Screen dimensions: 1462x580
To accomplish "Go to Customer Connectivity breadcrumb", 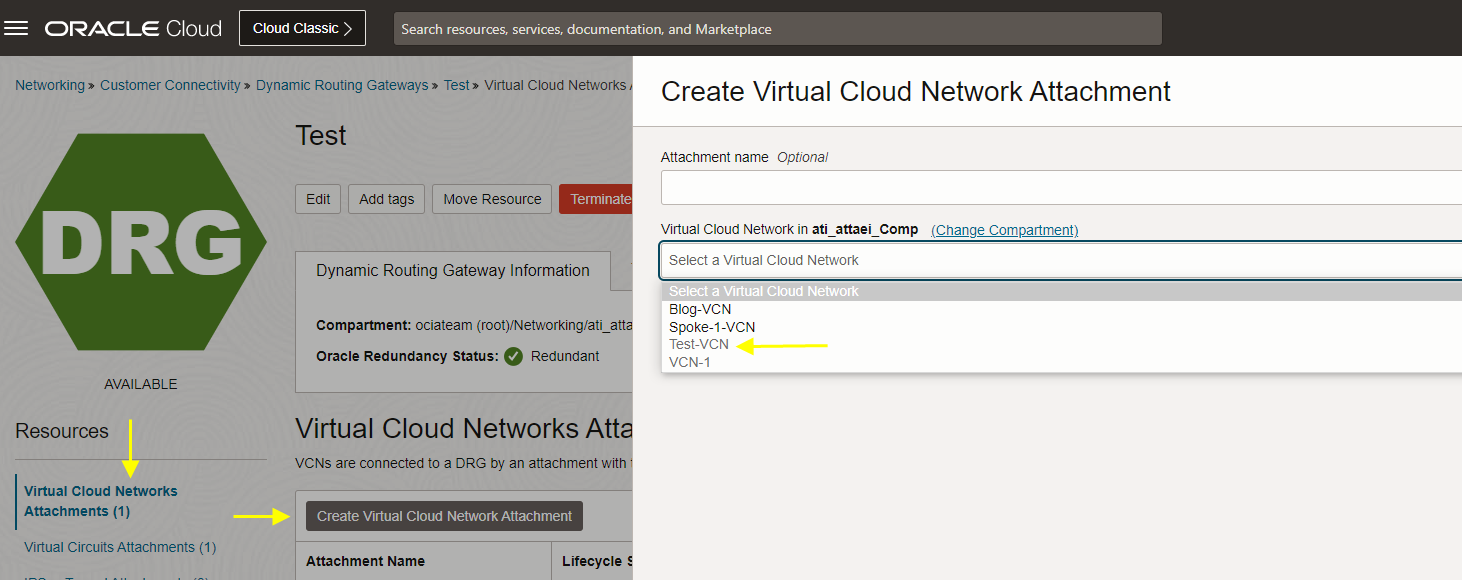I will pyautogui.click(x=170, y=85).
